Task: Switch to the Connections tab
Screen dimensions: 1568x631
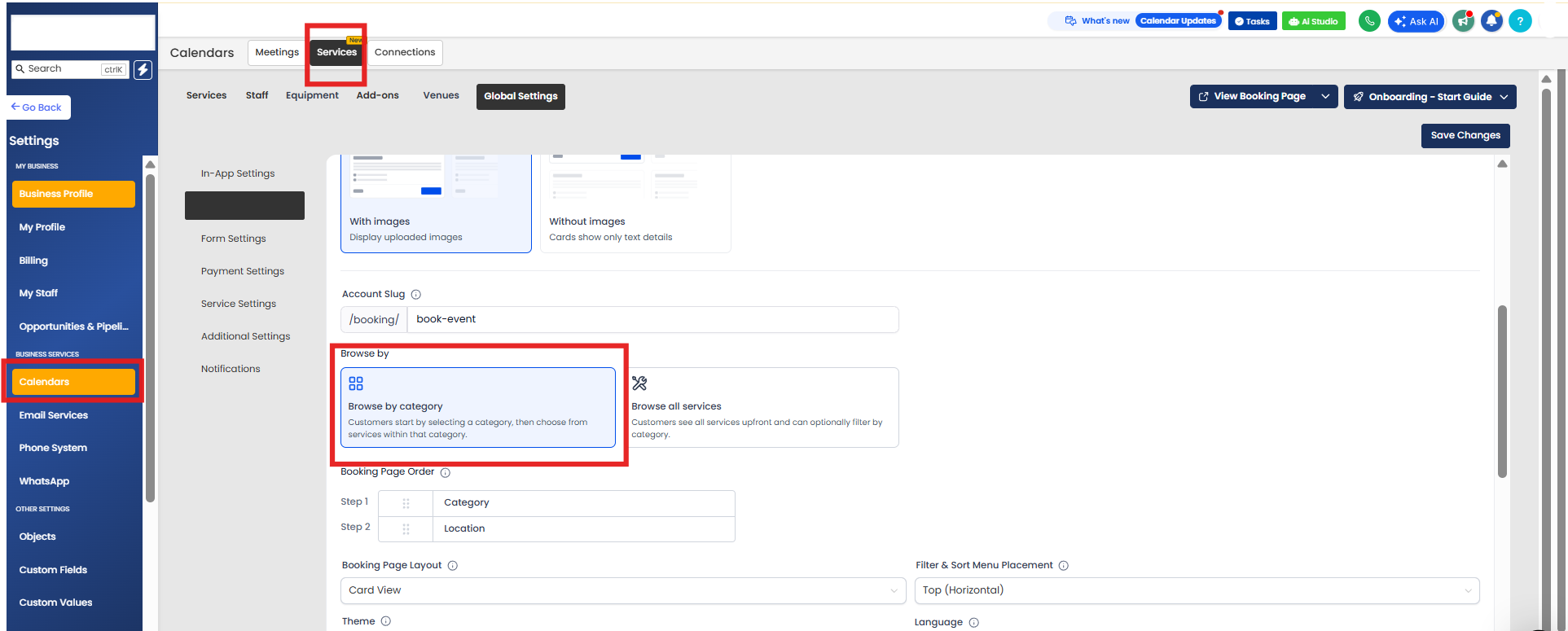Action: point(405,53)
